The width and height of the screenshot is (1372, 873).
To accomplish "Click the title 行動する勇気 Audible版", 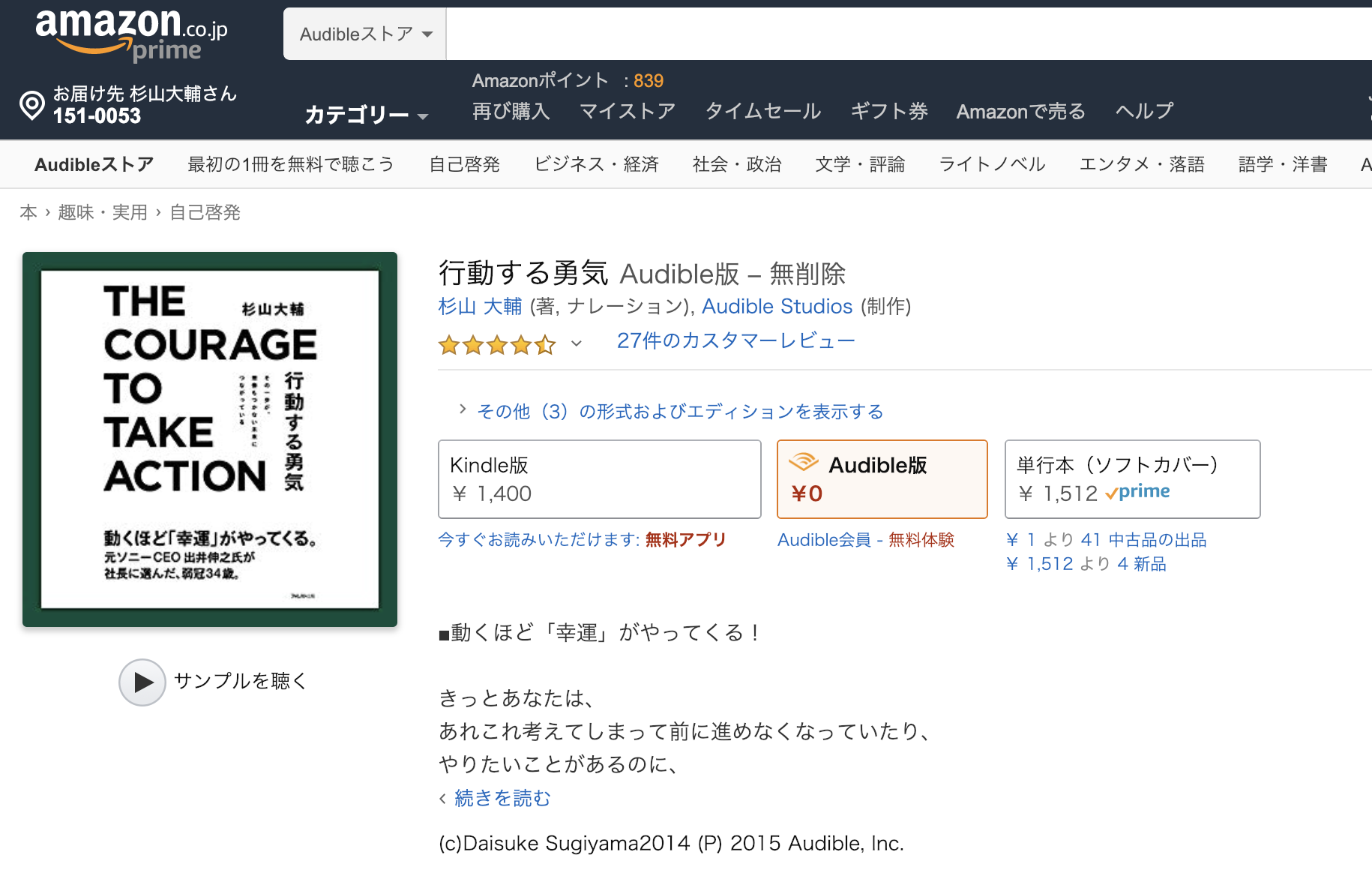I will 642,273.
